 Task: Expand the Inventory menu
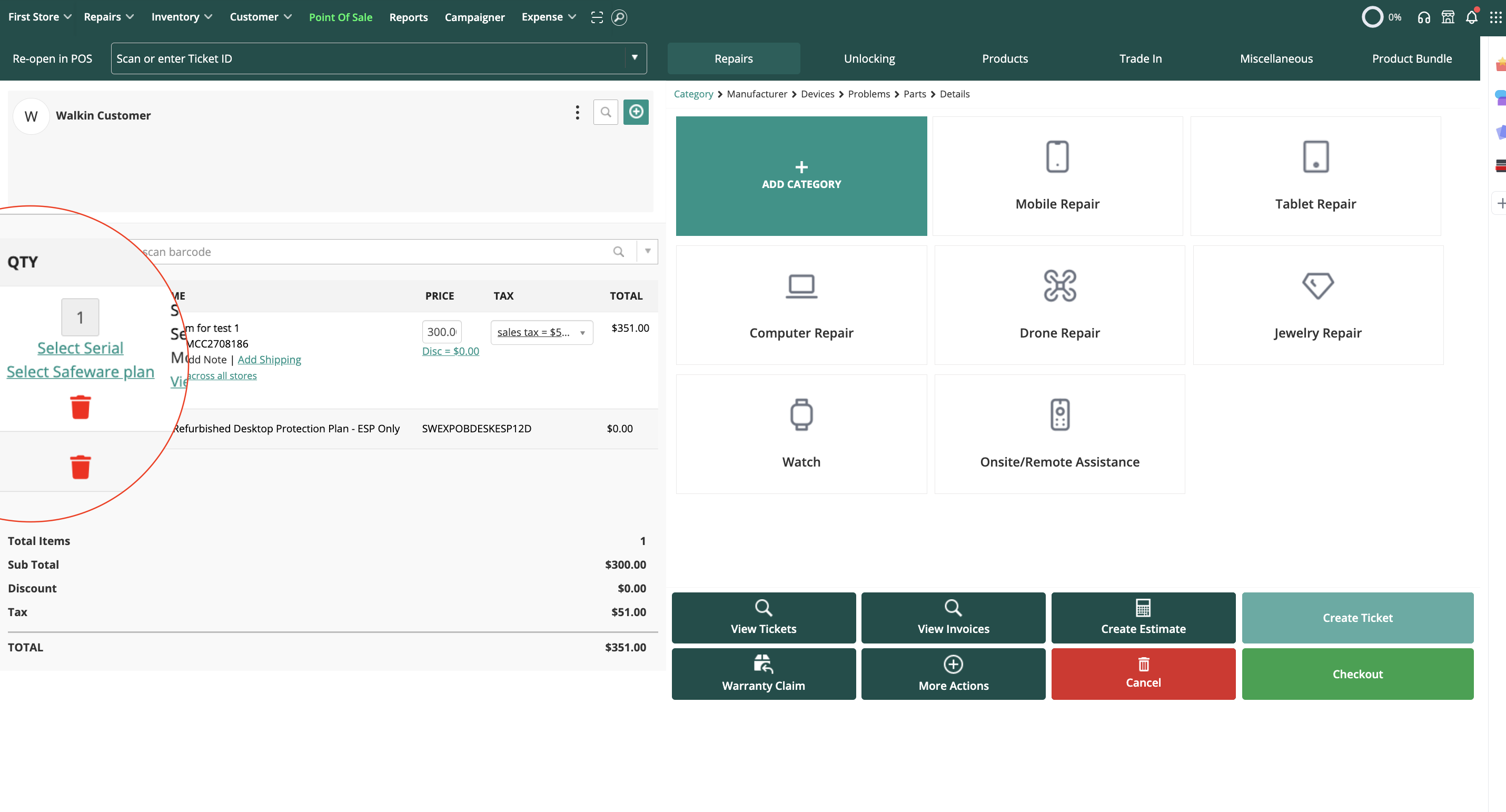pos(182,17)
